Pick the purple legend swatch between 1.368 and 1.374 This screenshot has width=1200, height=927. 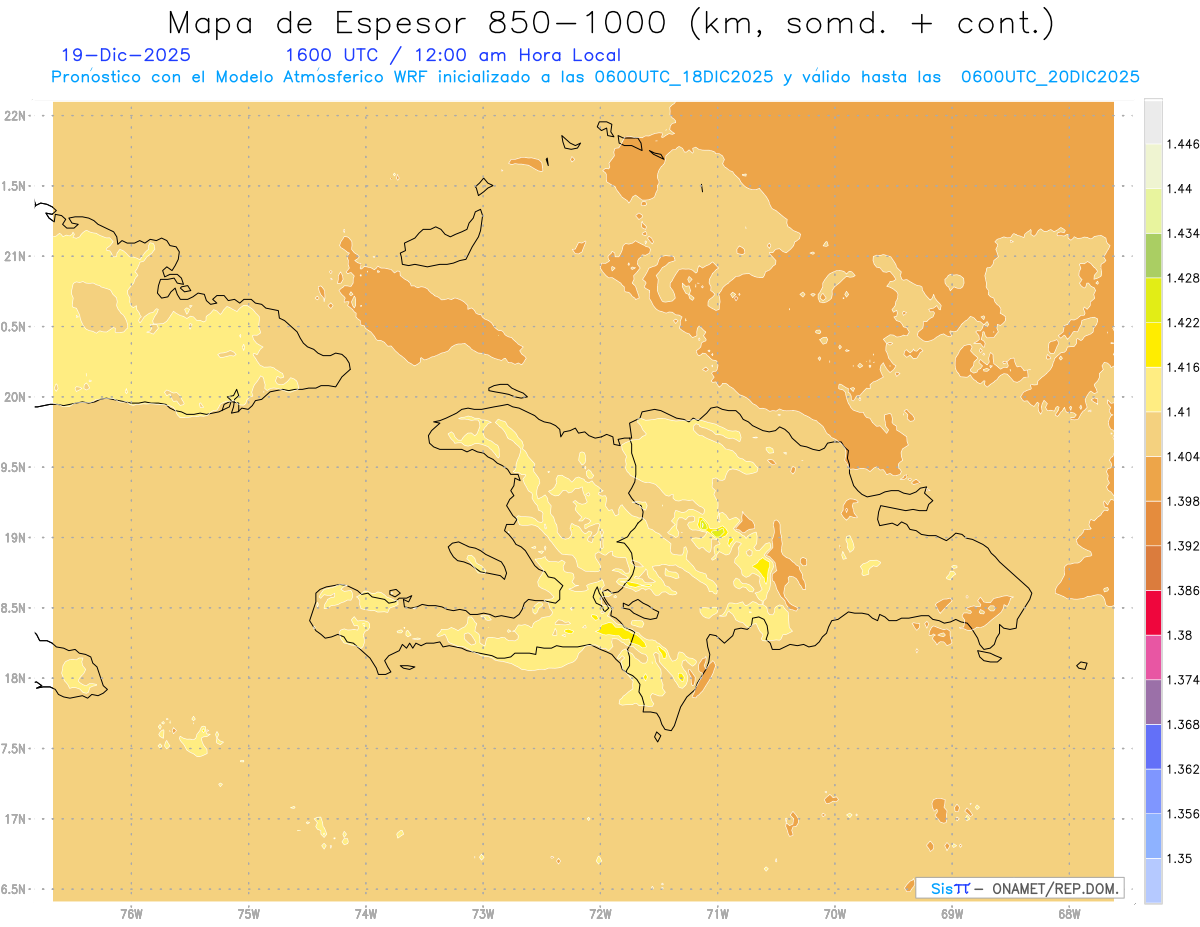tap(1153, 702)
